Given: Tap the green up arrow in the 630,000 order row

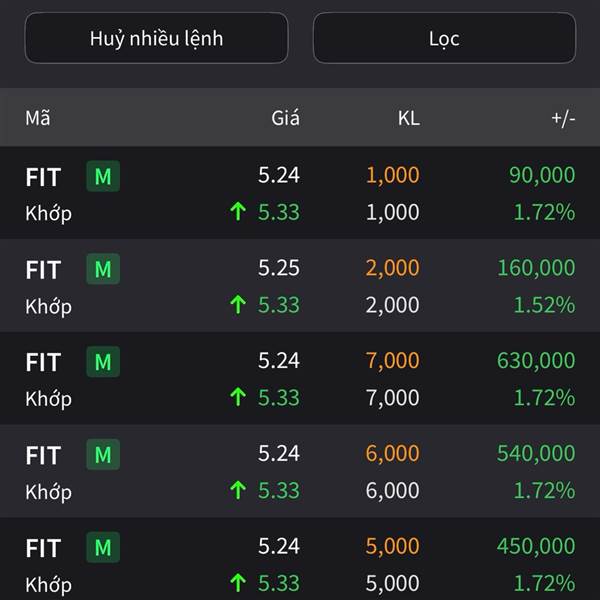Looking at the screenshot, I should click(x=238, y=397).
